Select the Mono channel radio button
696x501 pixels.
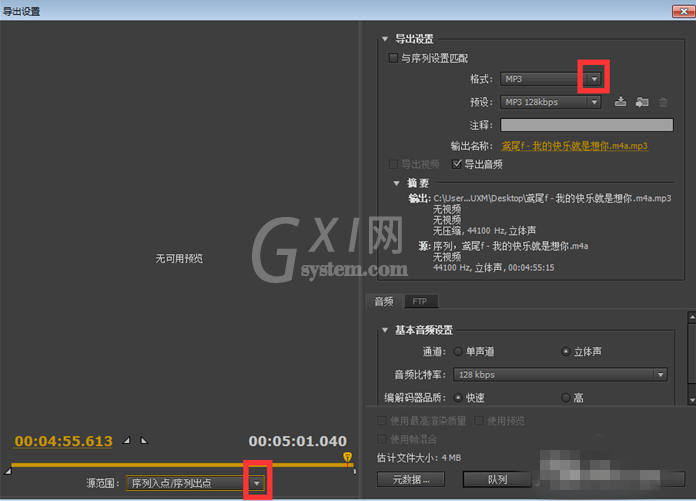458,351
